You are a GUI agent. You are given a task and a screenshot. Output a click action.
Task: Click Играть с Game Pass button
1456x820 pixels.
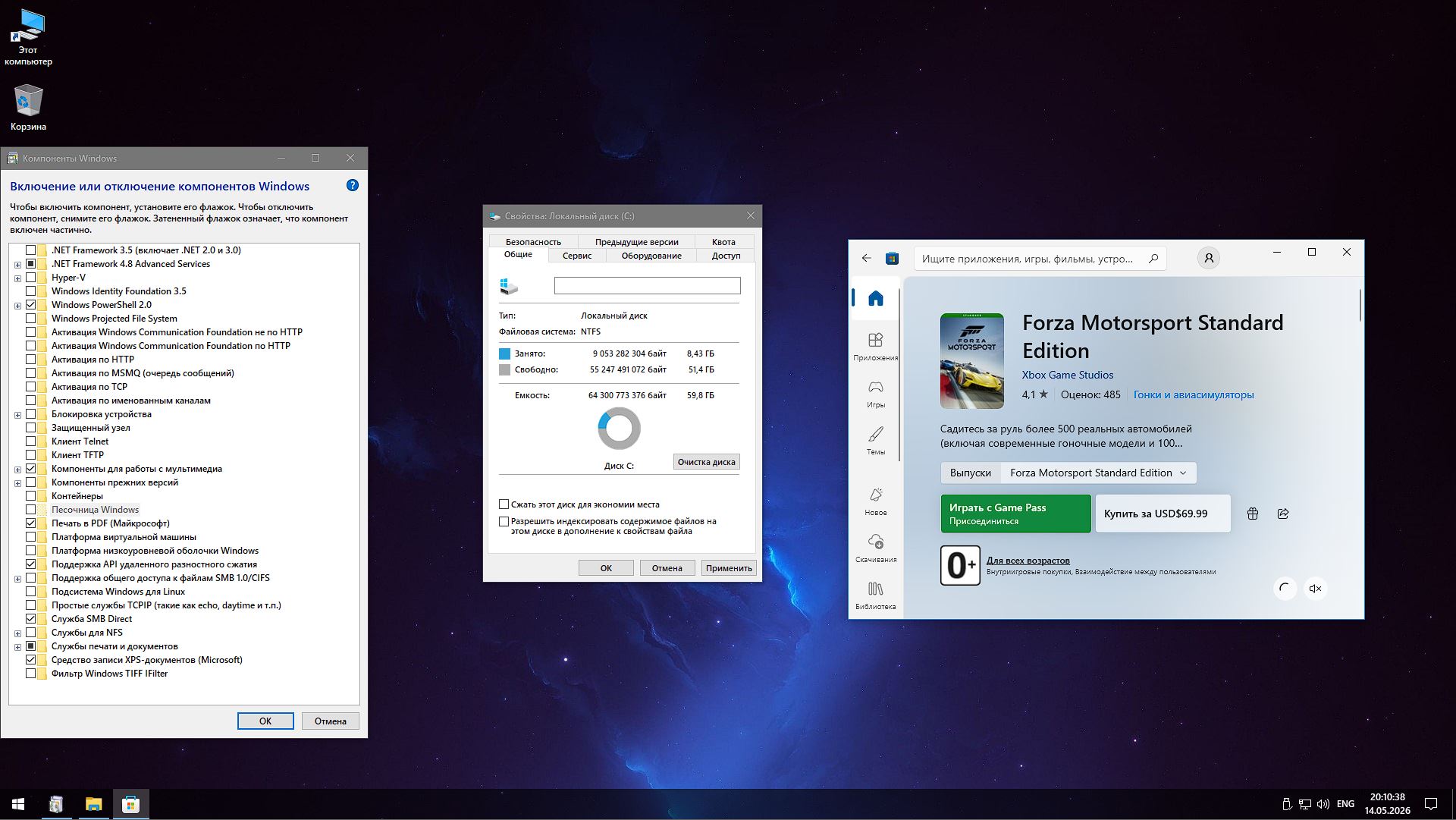[x=1015, y=514]
